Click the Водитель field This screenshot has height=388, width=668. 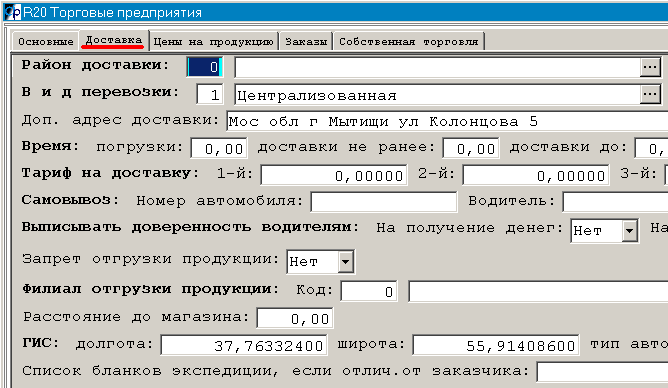[615, 201]
